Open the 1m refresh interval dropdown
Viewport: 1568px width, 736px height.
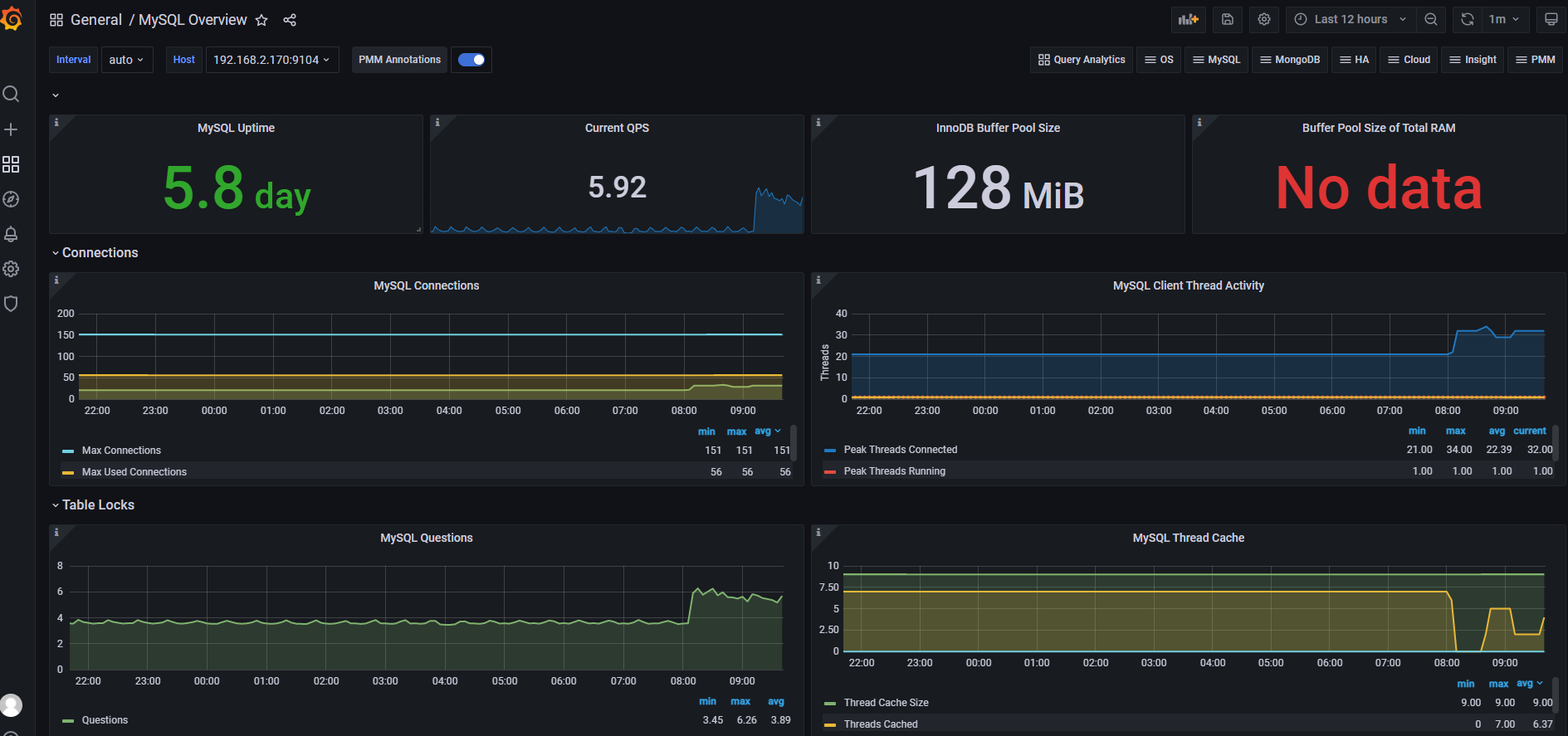(x=1504, y=19)
